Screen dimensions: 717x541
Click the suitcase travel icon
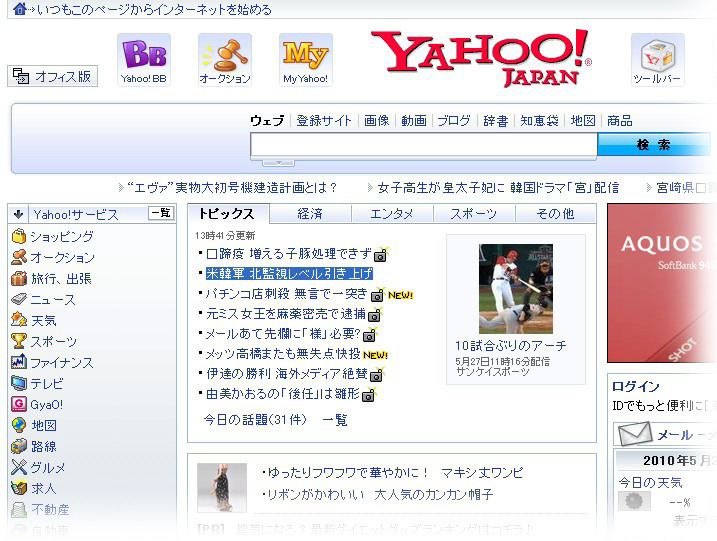click(19, 278)
